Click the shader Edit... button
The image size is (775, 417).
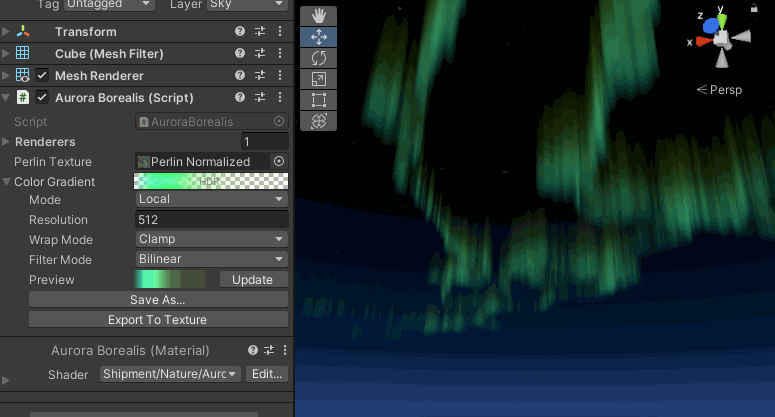click(267, 374)
